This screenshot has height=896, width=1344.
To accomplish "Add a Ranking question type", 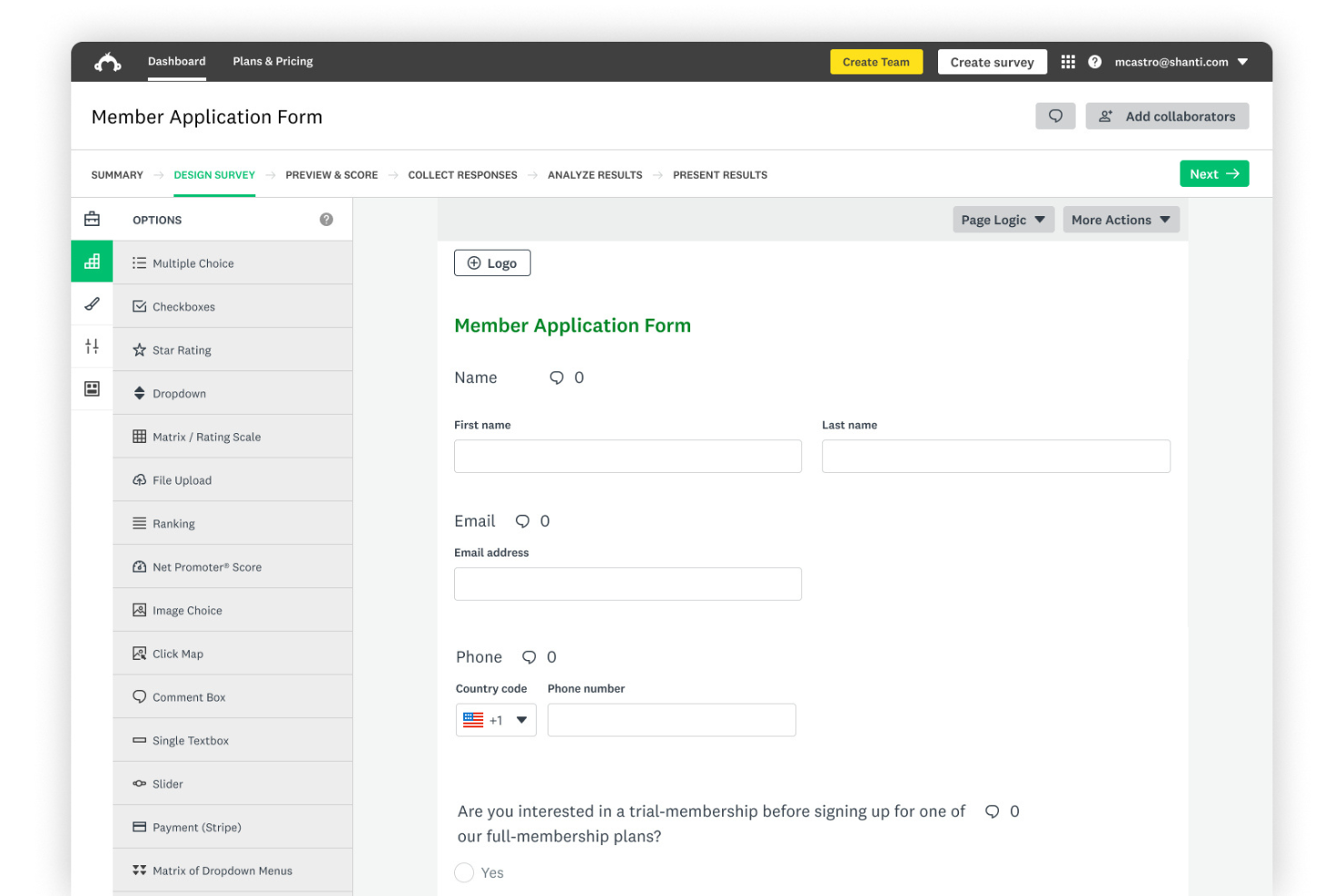I will tap(232, 523).
